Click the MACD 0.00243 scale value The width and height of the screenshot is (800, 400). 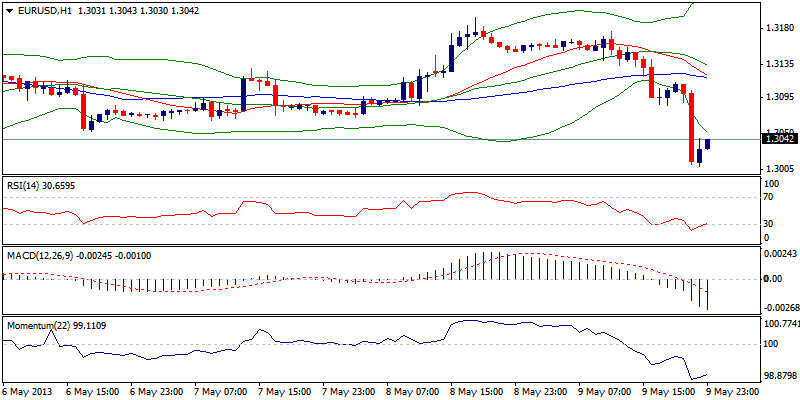pos(780,255)
